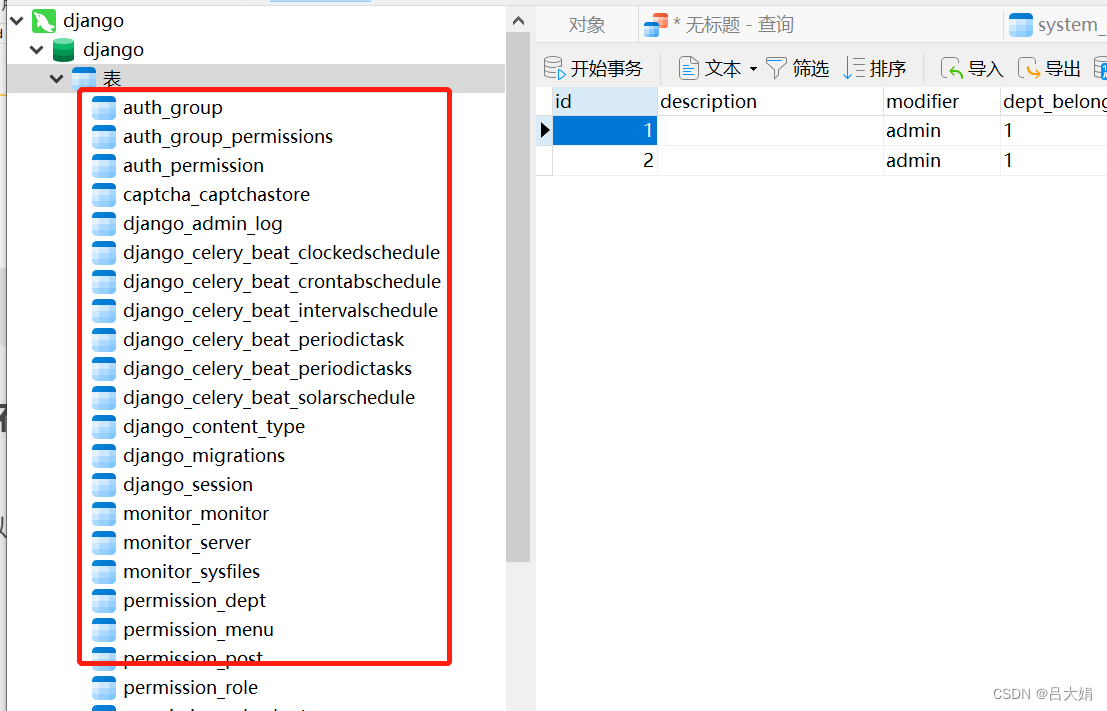This screenshot has height=711, width=1107.
Task: Click the 排序 sort icon
Action: point(854,68)
